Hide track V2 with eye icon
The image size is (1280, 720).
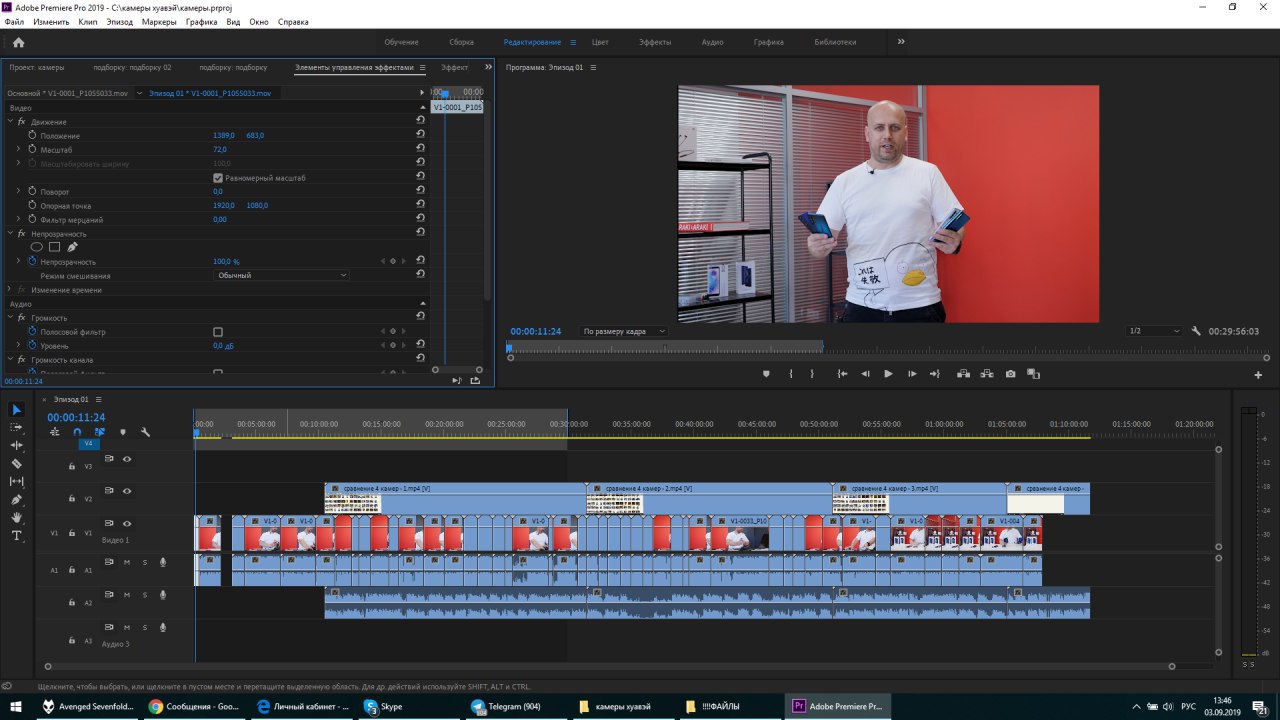tap(127, 491)
